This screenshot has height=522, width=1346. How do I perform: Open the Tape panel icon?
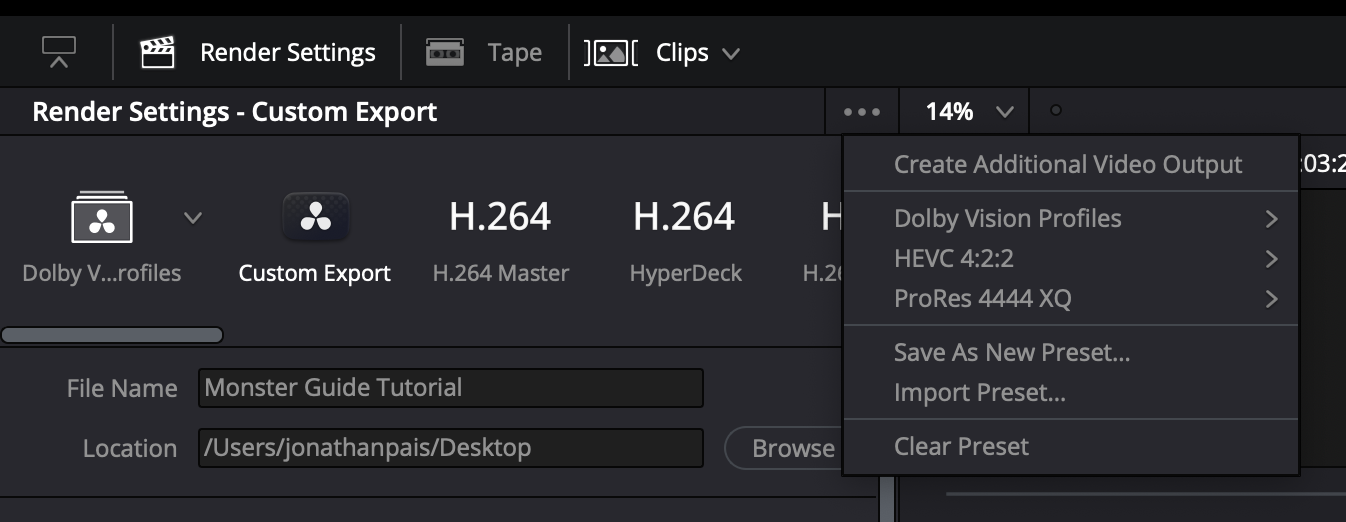(x=445, y=52)
